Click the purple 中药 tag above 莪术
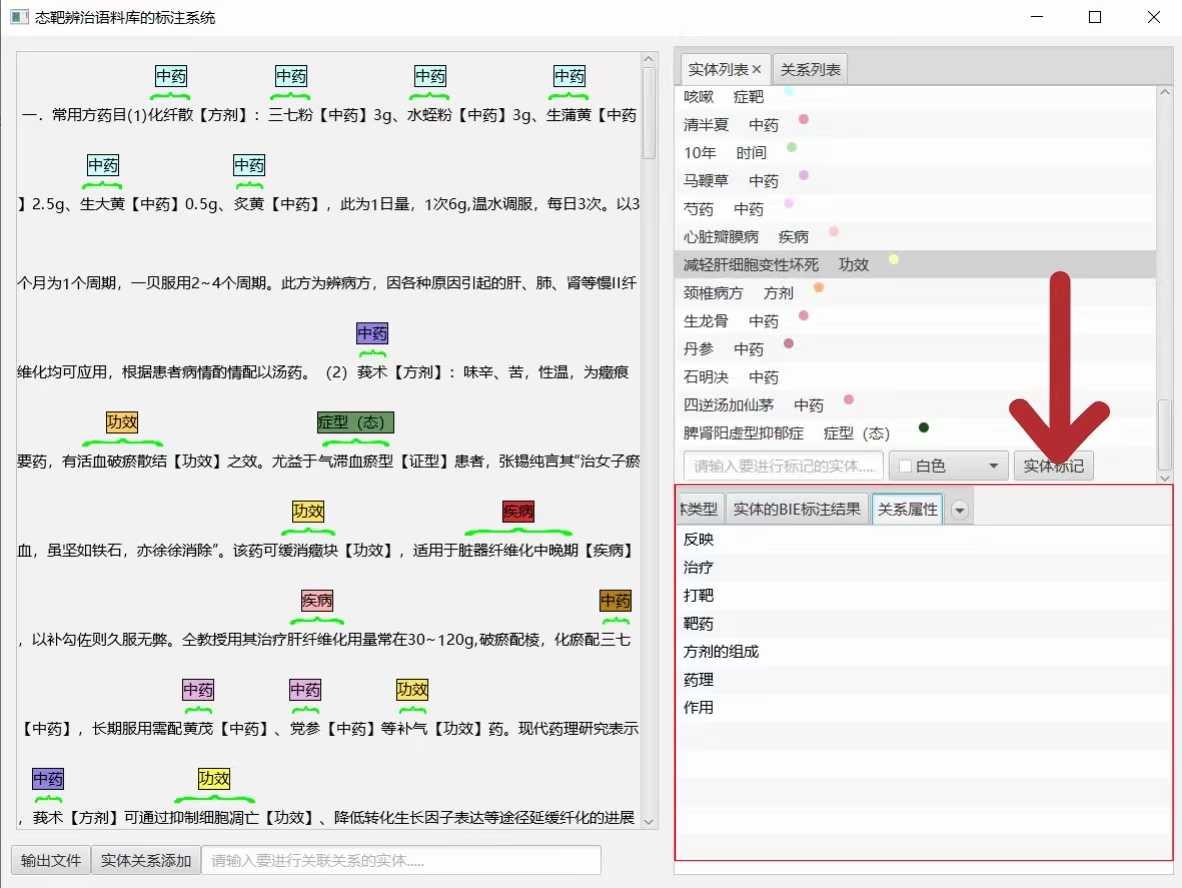1182x888 pixels. (372, 334)
